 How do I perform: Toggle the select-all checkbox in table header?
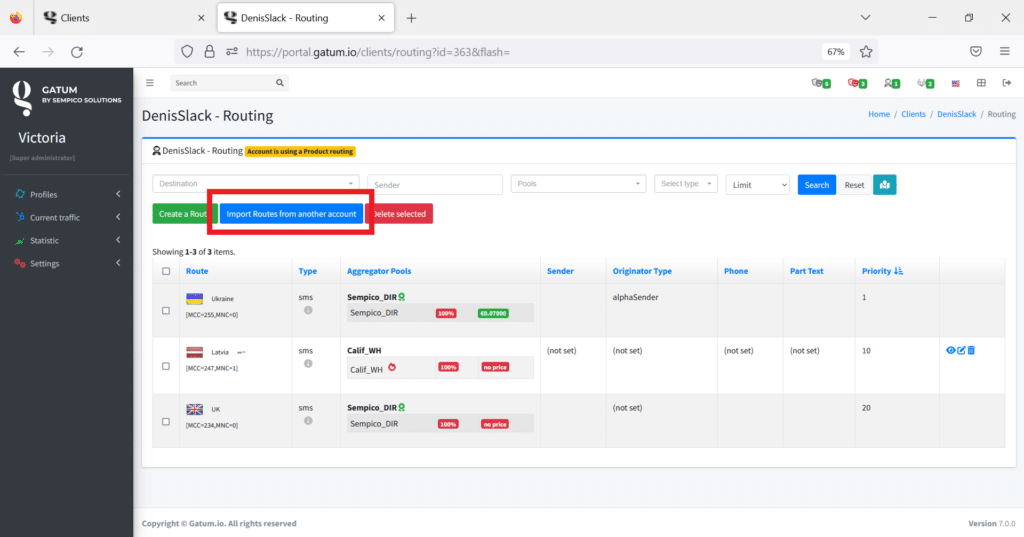tap(166, 271)
